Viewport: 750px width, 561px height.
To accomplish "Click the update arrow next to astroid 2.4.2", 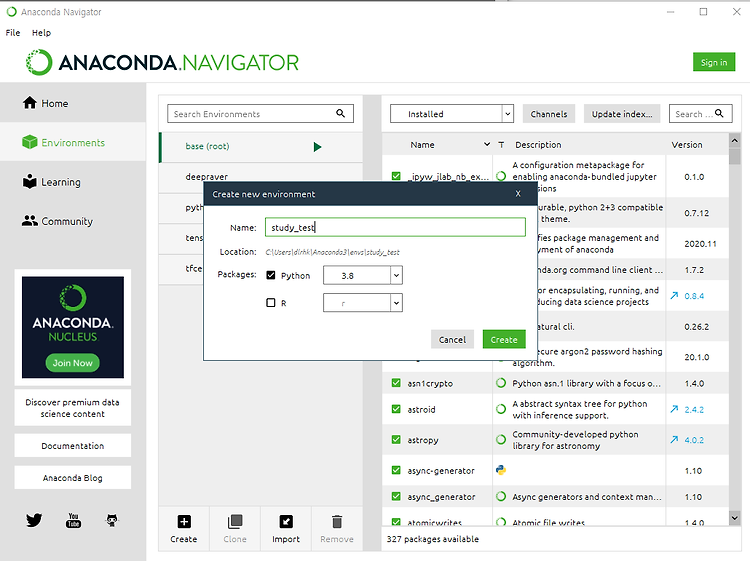I will point(674,409).
